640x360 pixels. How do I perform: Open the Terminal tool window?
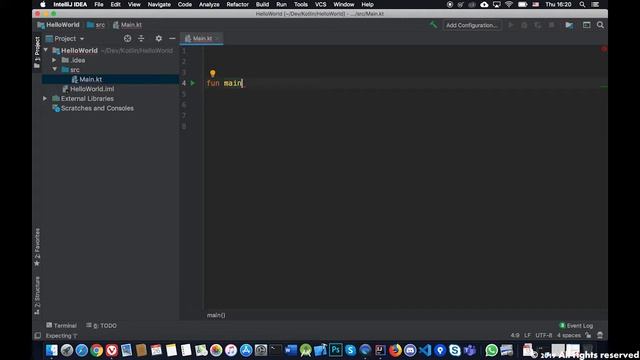click(61, 325)
